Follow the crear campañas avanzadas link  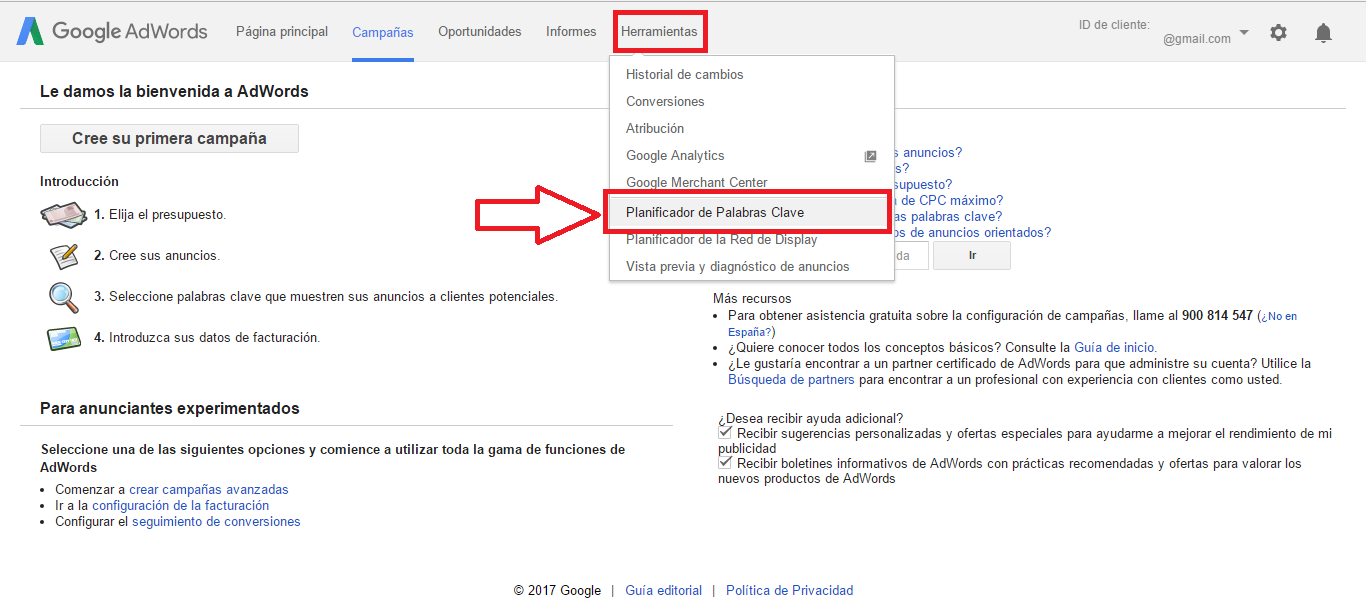coord(209,490)
